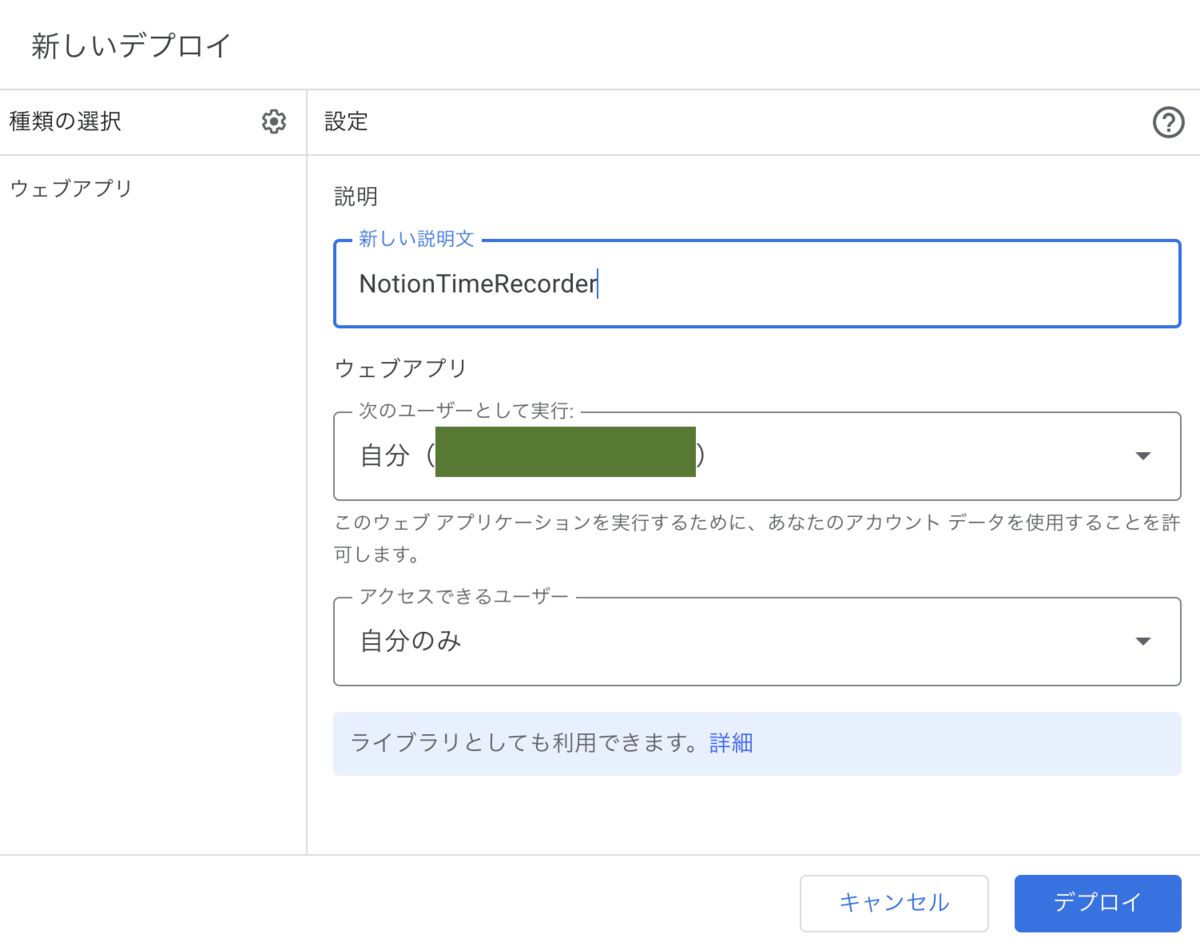This screenshot has width=1200, height=946.
Task: Open the 次のユーザーとして実行 dropdown arrow
Action: (x=1143, y=456)
